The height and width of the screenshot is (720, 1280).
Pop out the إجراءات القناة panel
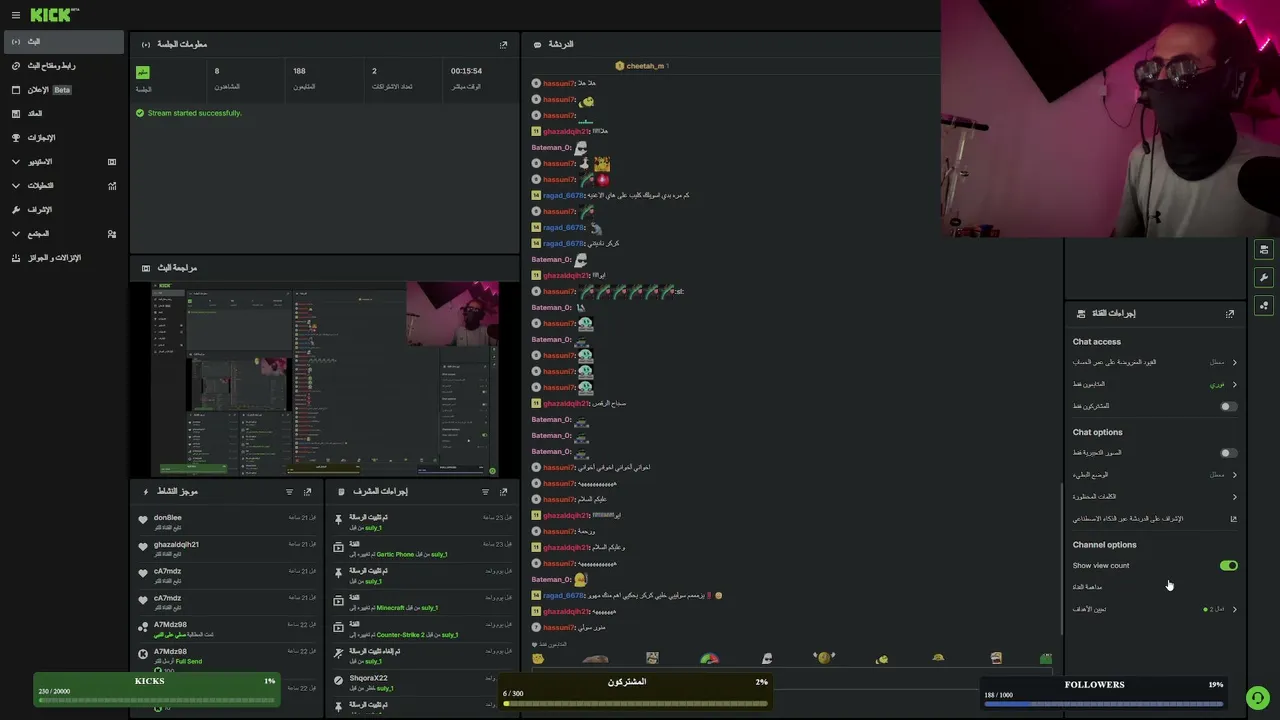1230,314
